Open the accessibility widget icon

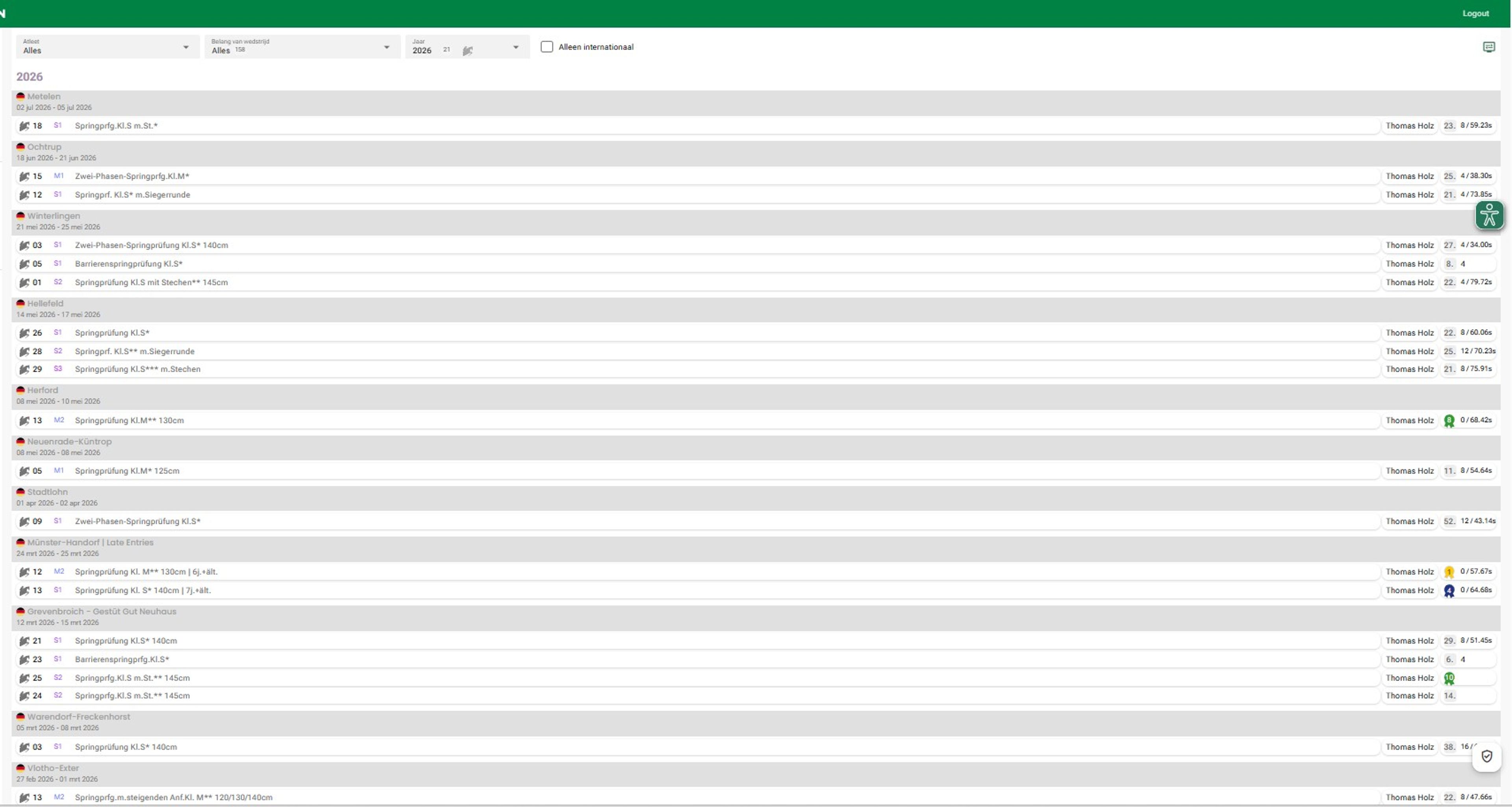(1489, 215)
